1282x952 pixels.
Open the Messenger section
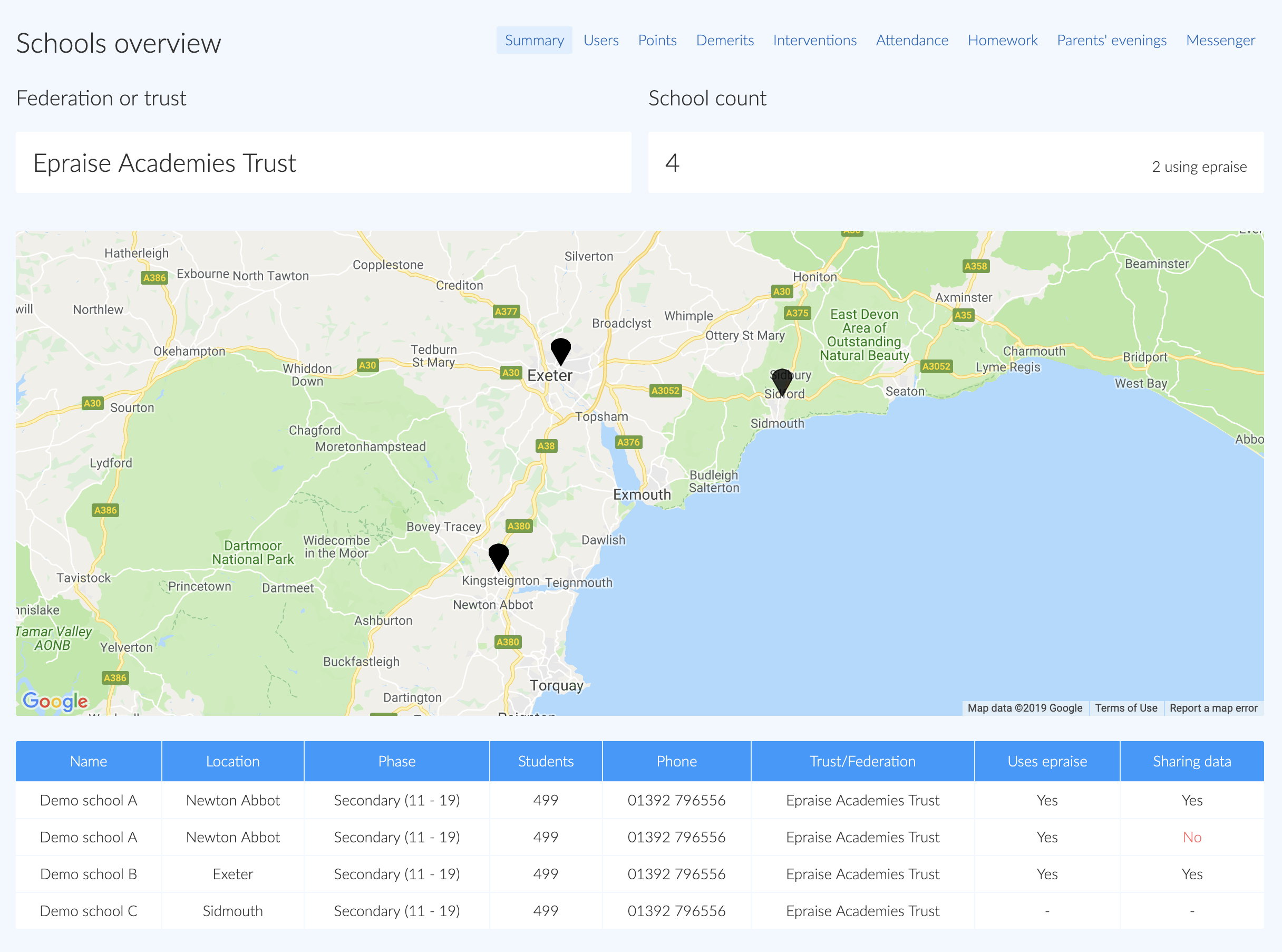pyautogui.click(x=1220, y=41)
